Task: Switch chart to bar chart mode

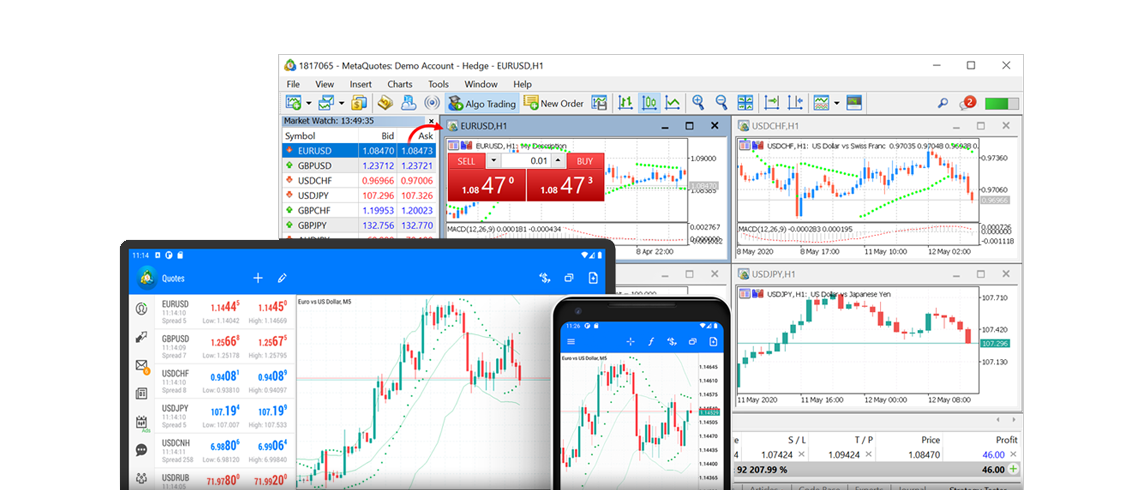Action: click(626, 103)
